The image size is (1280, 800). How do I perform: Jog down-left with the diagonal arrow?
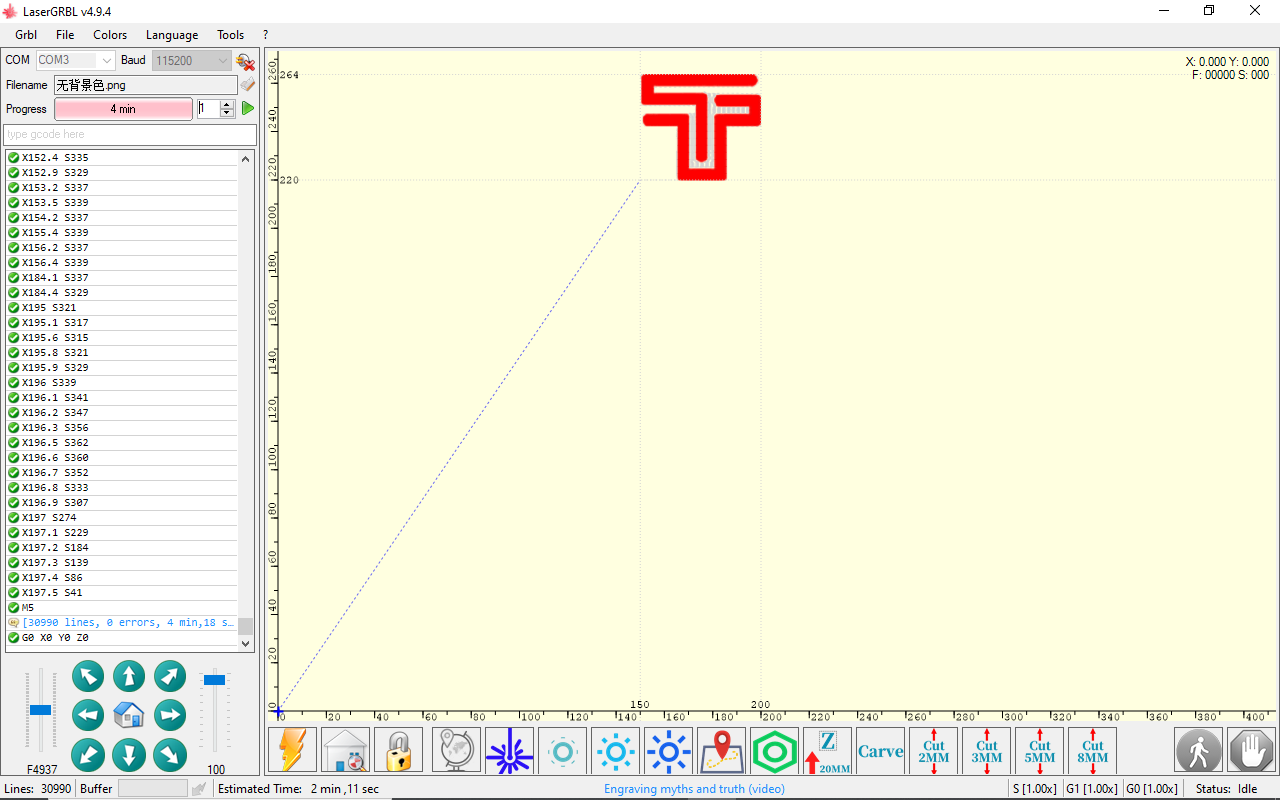[88, 754]
